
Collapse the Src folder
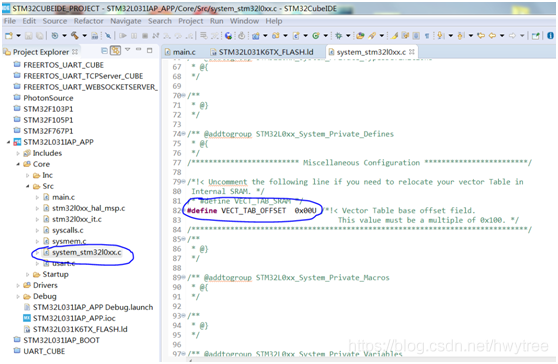(27, 186)
